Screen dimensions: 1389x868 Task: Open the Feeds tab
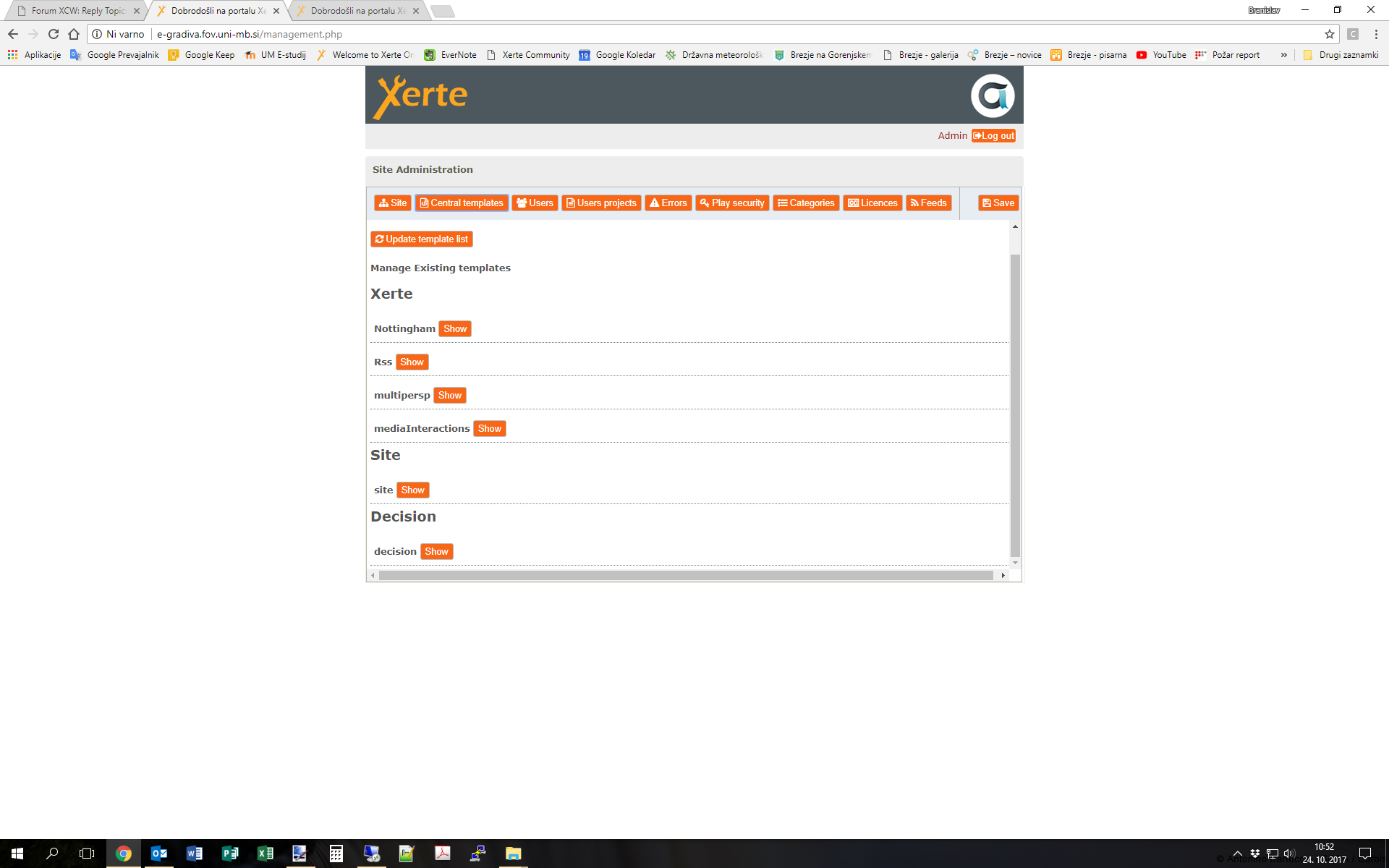pyautogui.click(x=928, y=203)
